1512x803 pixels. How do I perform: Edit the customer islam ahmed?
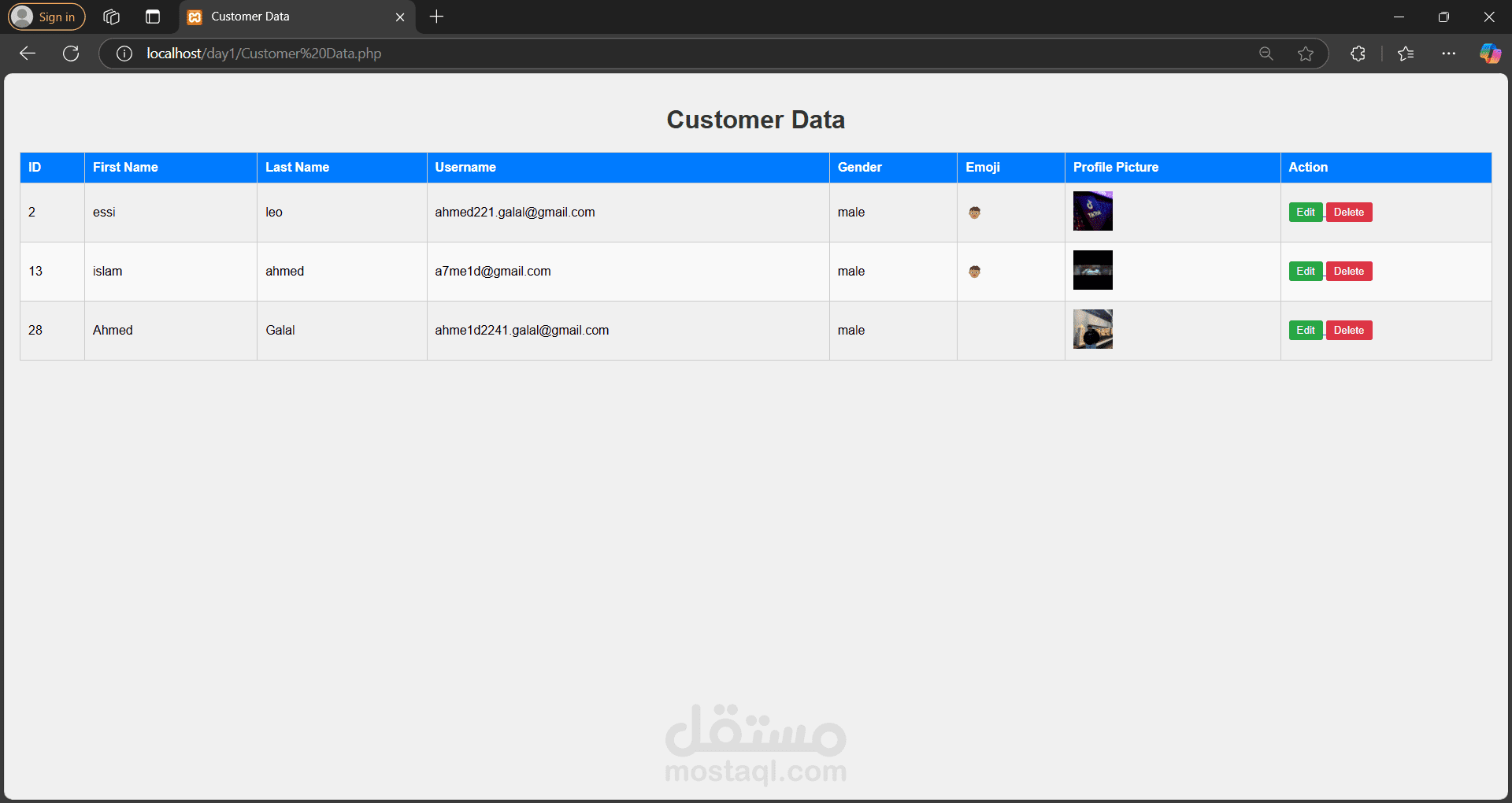pos(1306,272)
